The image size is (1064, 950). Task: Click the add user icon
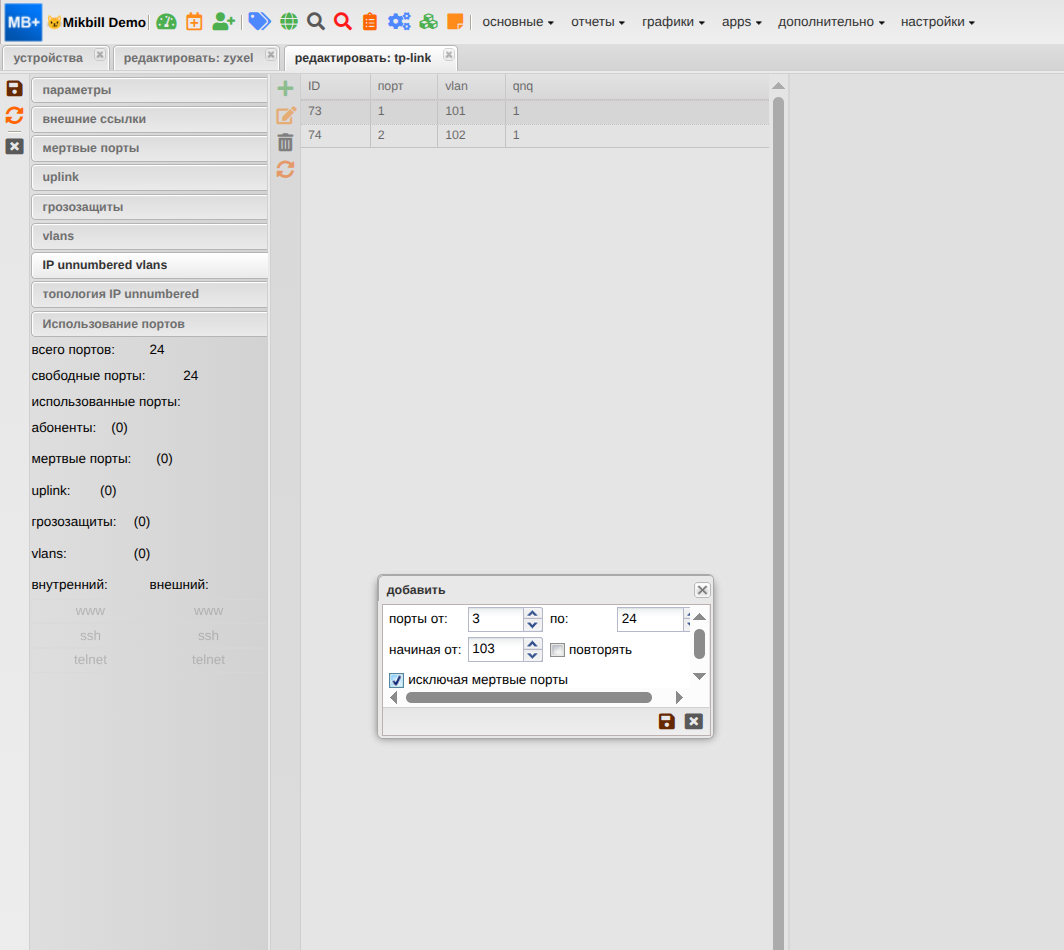point(223,22)
